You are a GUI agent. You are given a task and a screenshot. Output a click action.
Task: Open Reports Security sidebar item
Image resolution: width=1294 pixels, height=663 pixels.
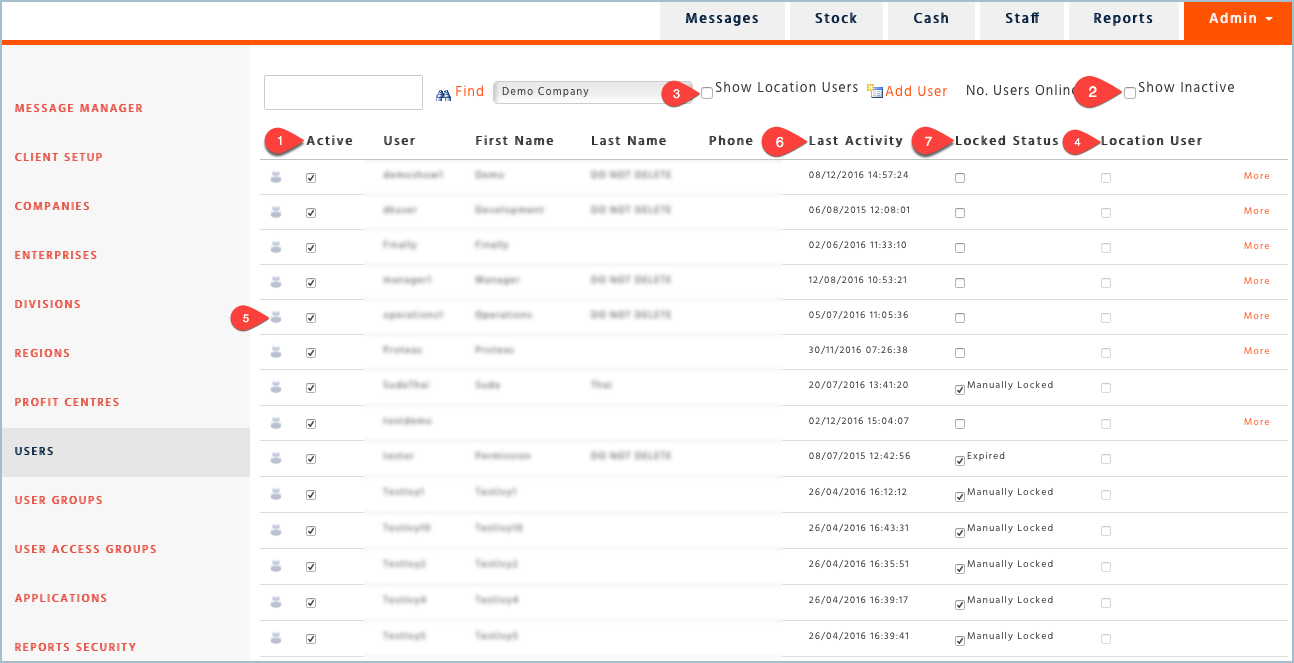(x=75, y=647)
